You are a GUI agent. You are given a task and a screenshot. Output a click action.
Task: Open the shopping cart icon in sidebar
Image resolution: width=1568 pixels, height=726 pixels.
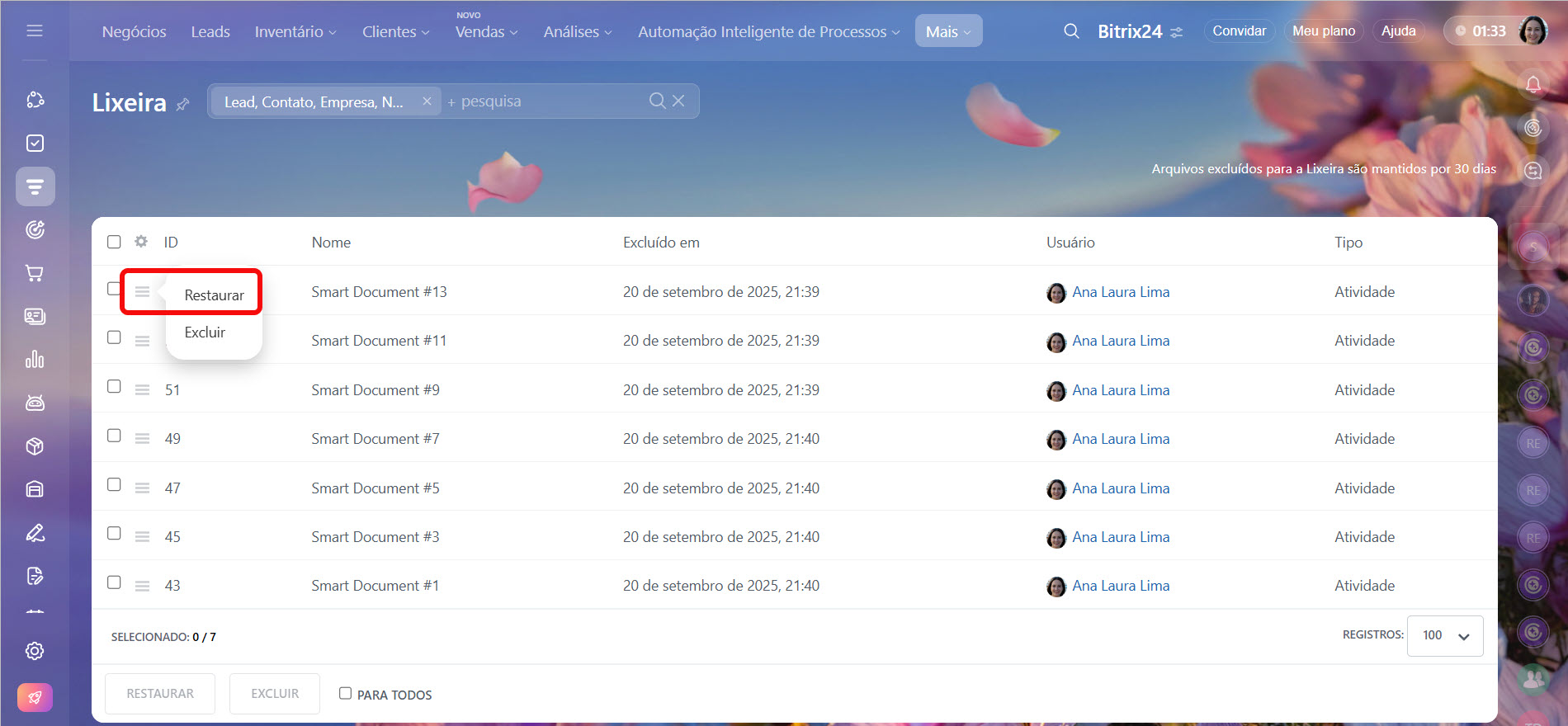click(x=35, y=273)
